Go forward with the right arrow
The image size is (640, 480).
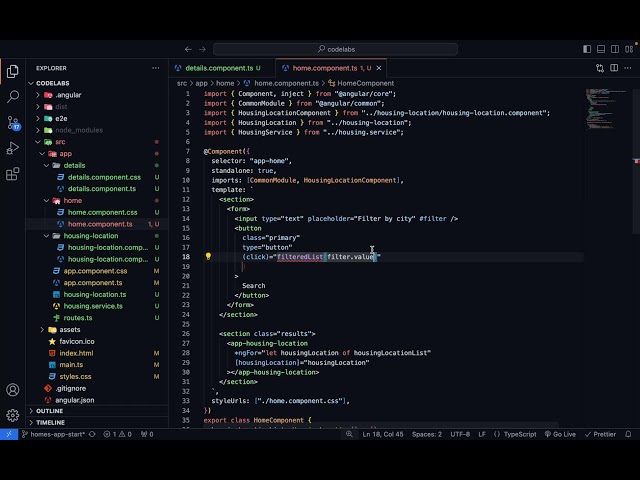[x=202, y=49]
